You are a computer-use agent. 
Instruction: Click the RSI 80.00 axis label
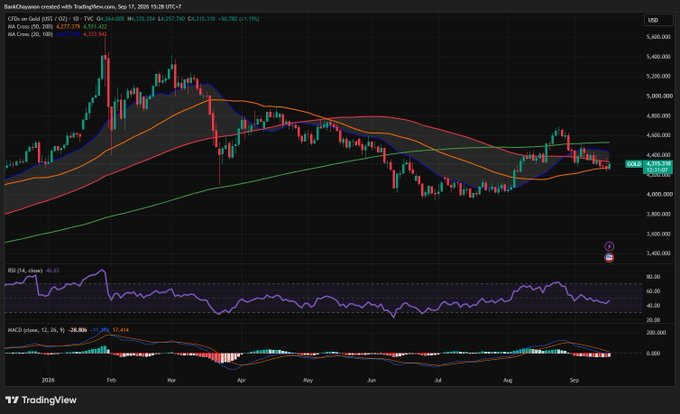tap(653, 277)
